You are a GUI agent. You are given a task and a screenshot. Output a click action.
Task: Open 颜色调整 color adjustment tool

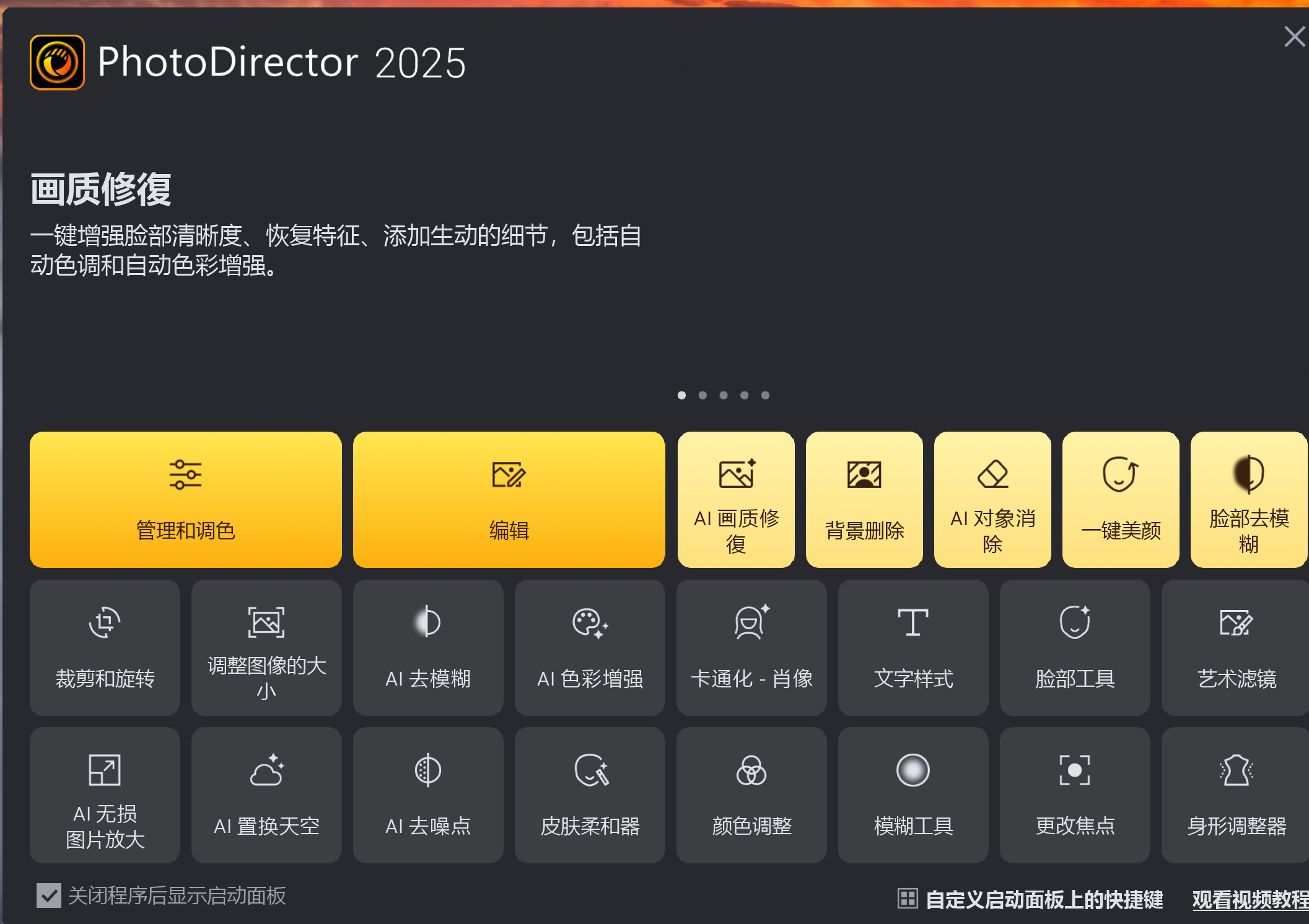click(751, 795)
